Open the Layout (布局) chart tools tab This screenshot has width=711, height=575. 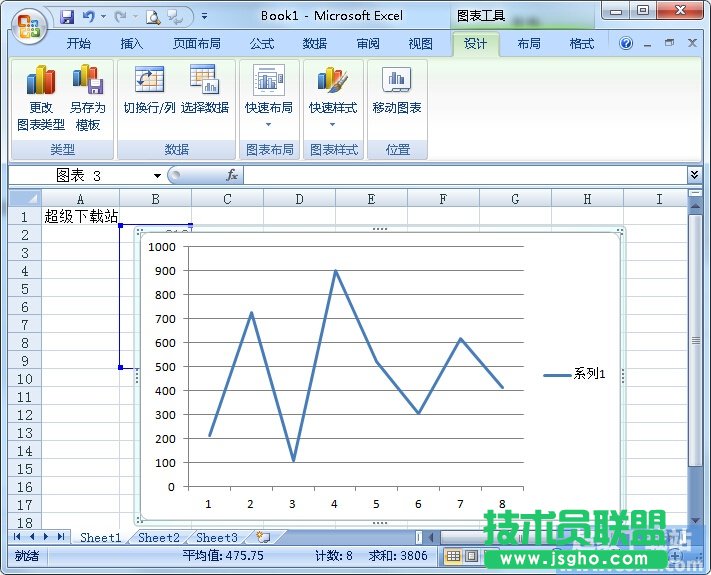(x=529, y=44)
